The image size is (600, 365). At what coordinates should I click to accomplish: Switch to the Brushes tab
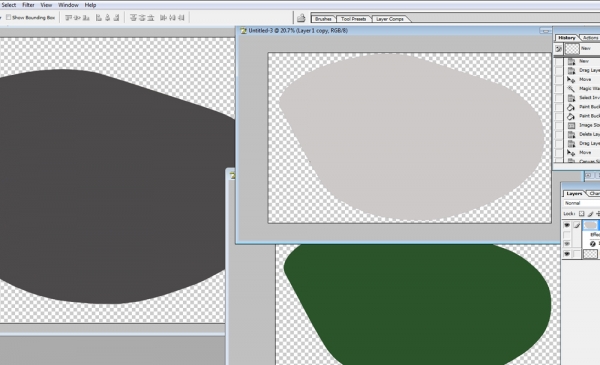[323, 19]
